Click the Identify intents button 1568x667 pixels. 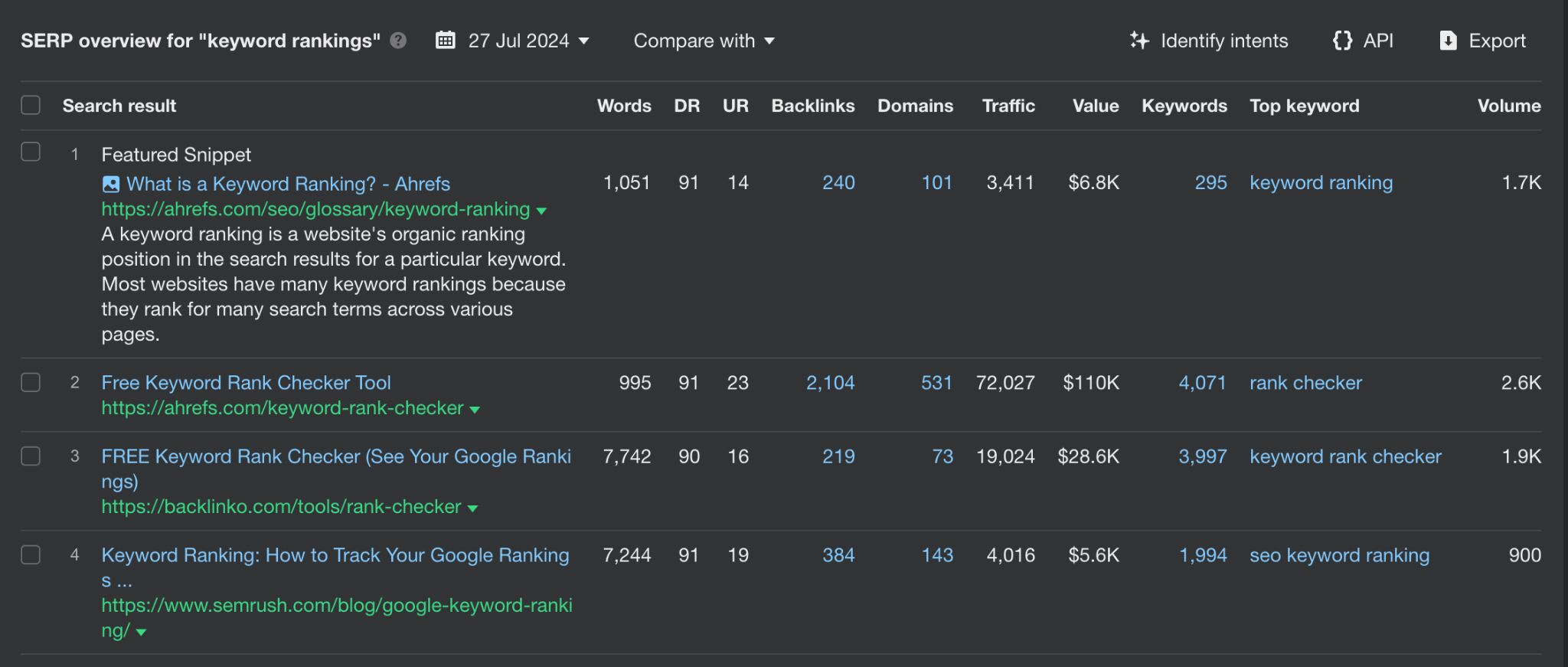(x=1209, y=41)
